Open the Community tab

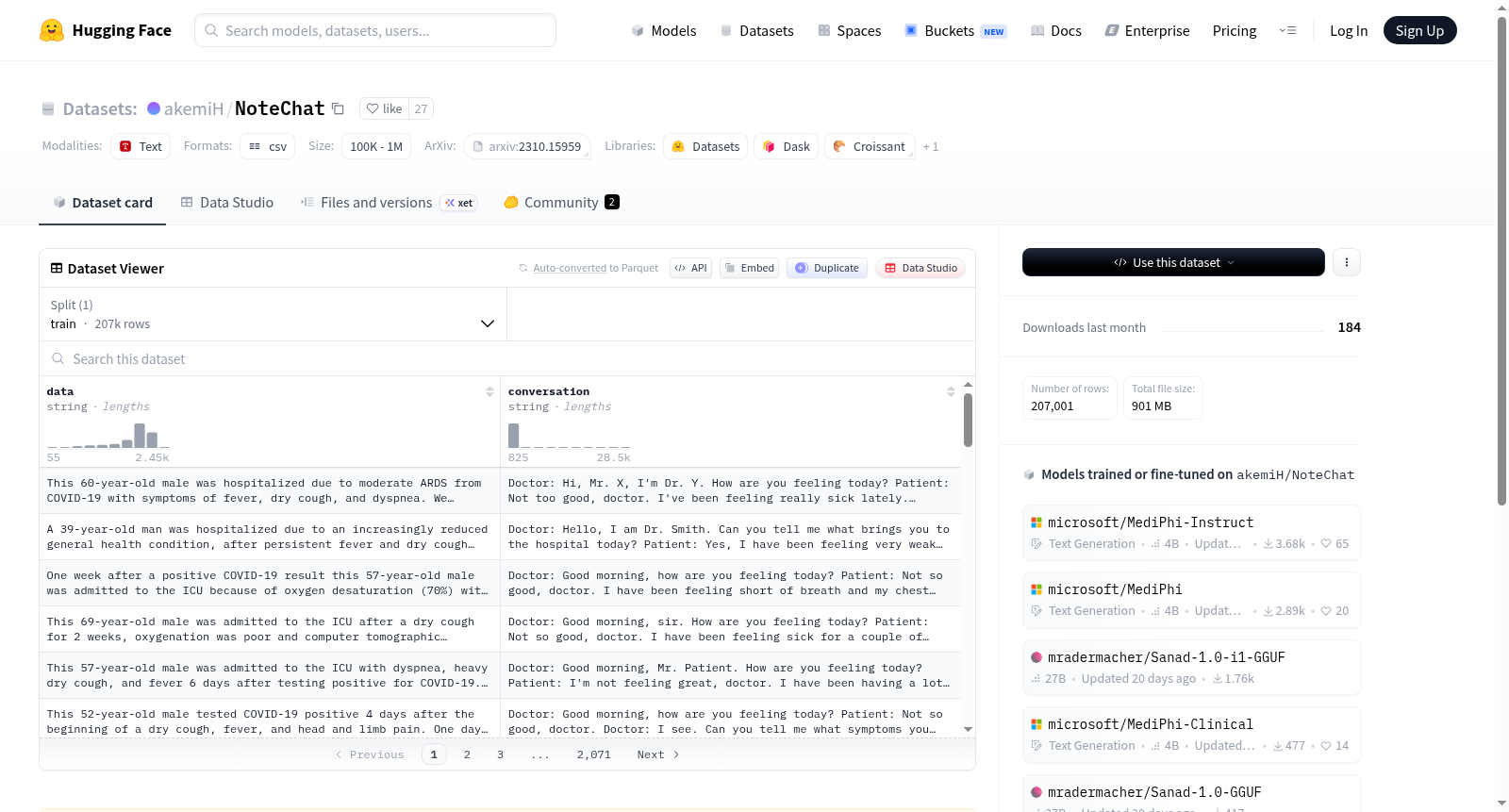pyautogui.click(x=561, y=203)
